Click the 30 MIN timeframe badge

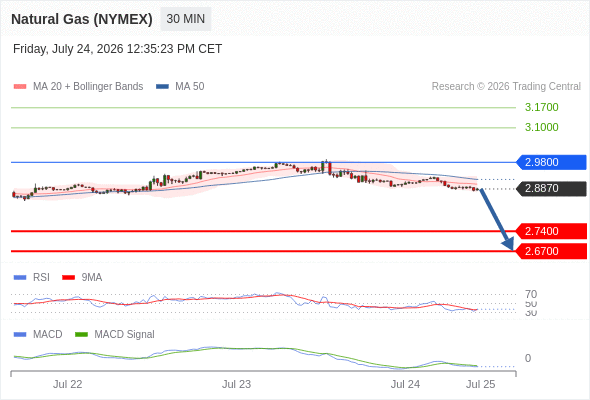[x=186, y=19]
